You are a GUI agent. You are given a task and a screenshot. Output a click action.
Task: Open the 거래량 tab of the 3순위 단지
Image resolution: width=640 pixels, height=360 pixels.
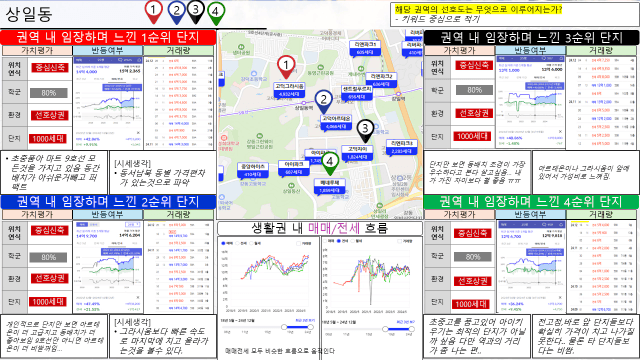pos(601,51)
